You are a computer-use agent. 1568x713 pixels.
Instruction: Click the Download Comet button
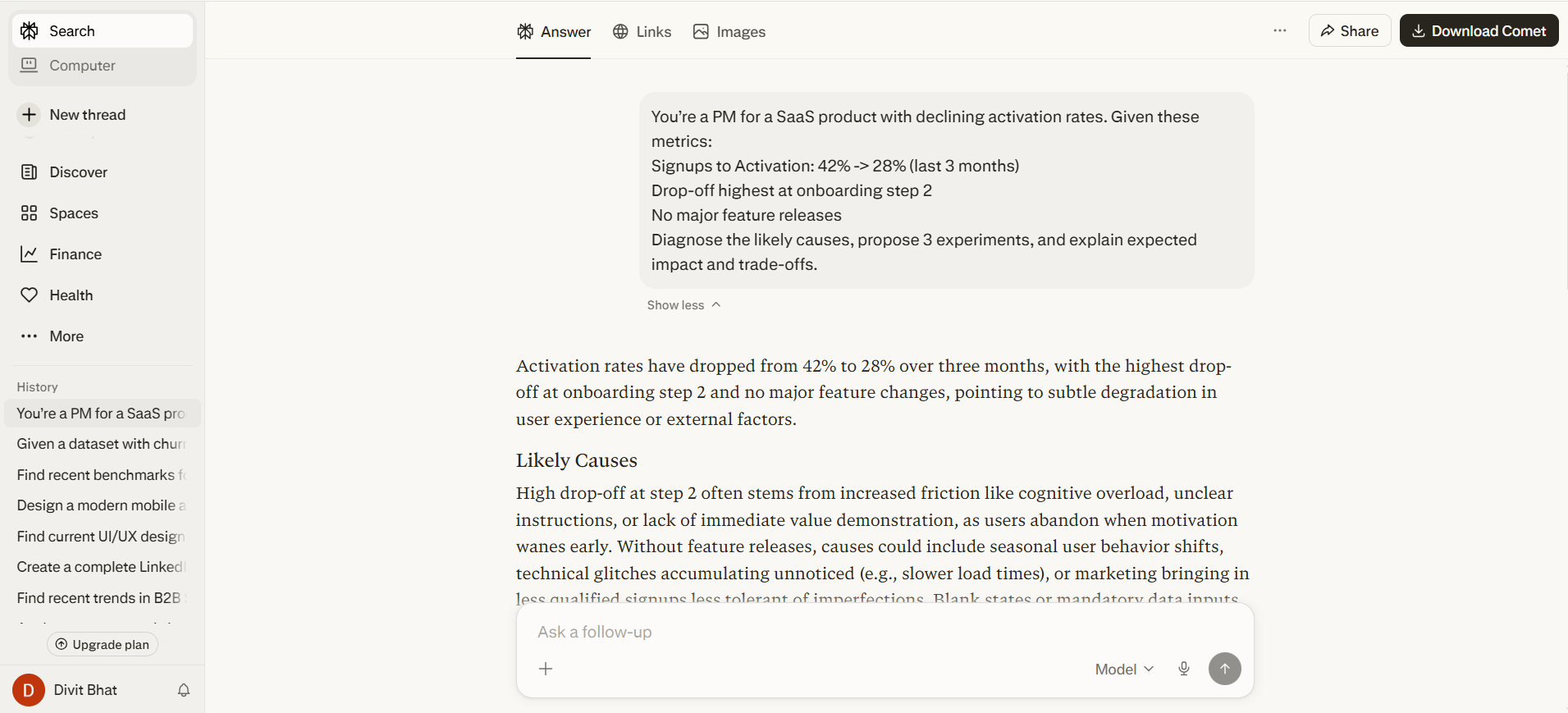(x=1479, y=30)
